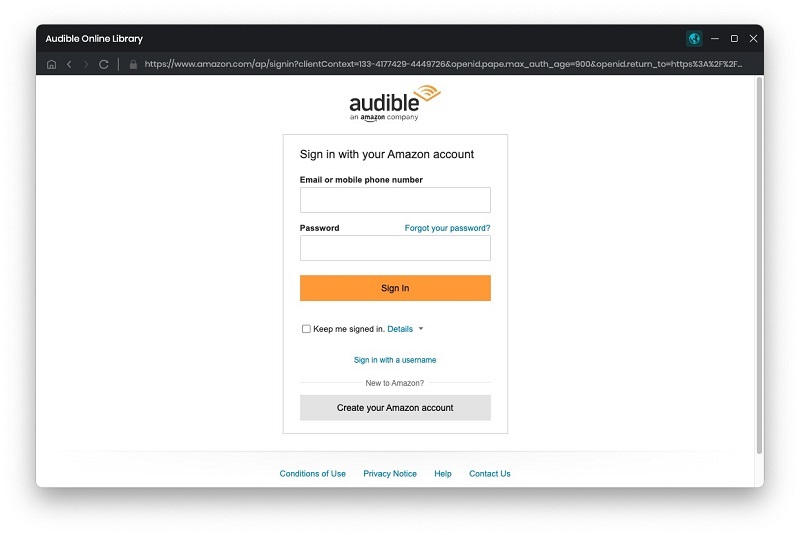Focus the Email or mobile phone number field

tap(395, 200)
